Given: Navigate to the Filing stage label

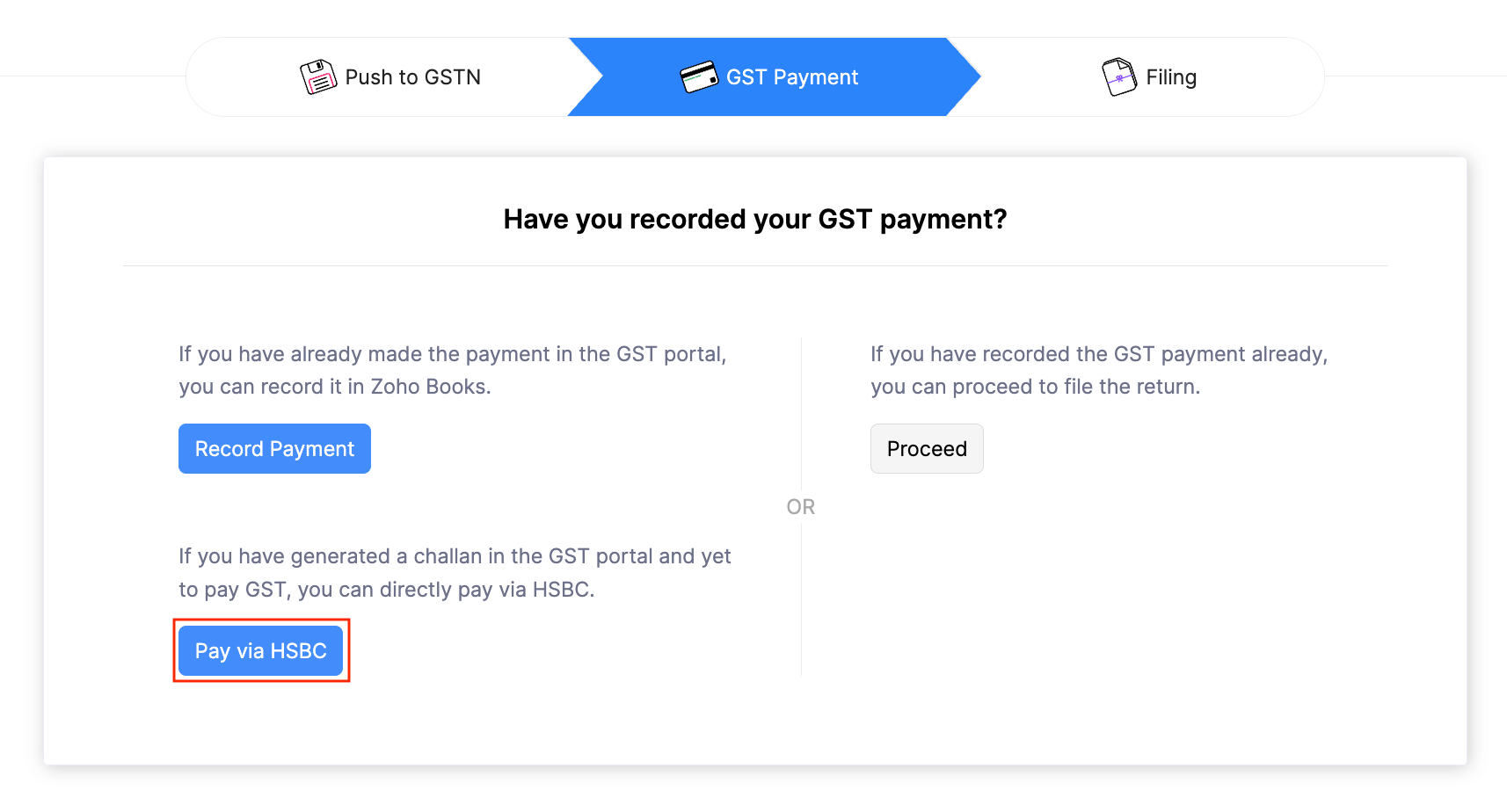Looking at the screenshot, I should 1169,76.
